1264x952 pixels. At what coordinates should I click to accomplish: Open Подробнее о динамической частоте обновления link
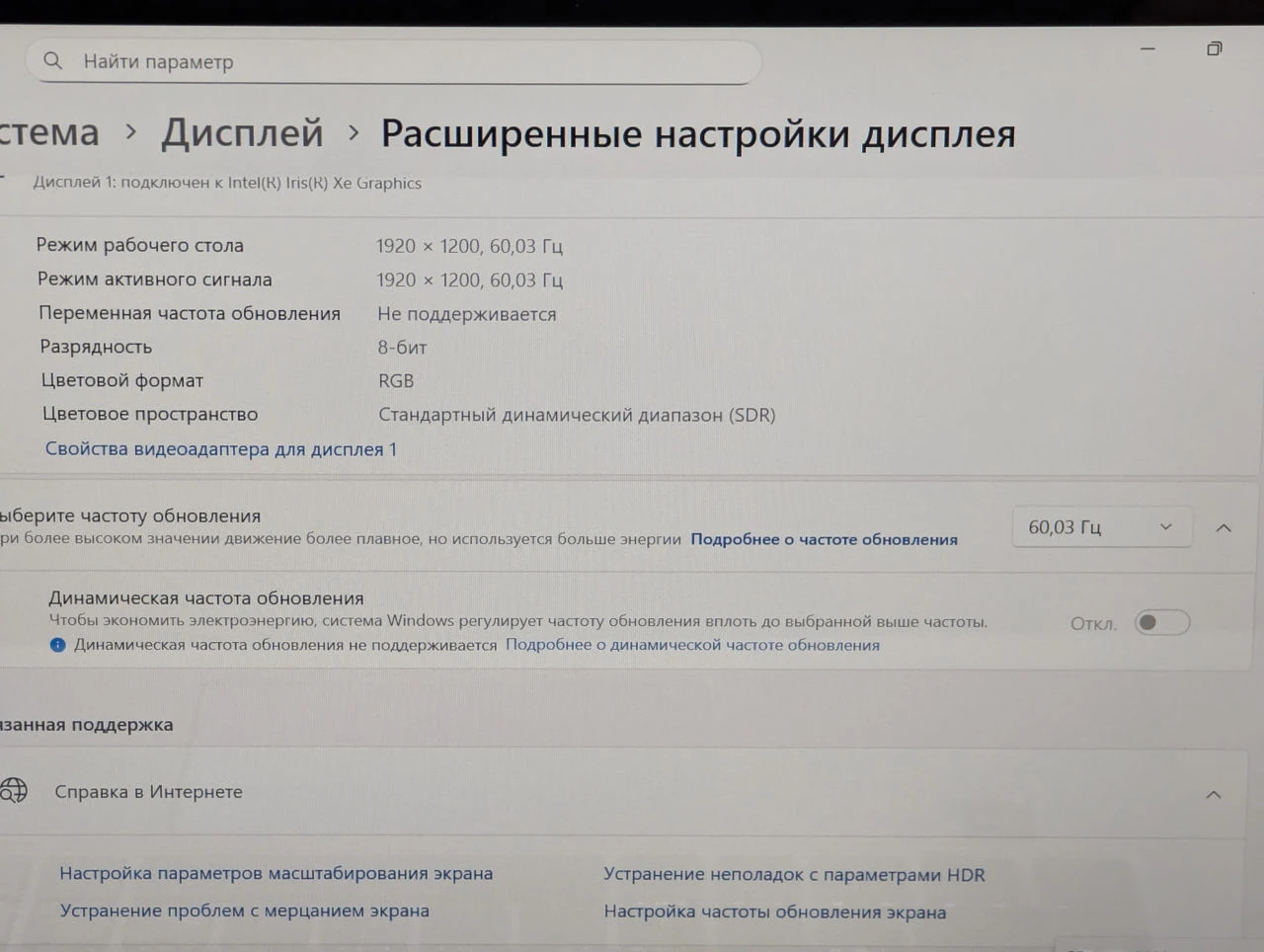692,645
